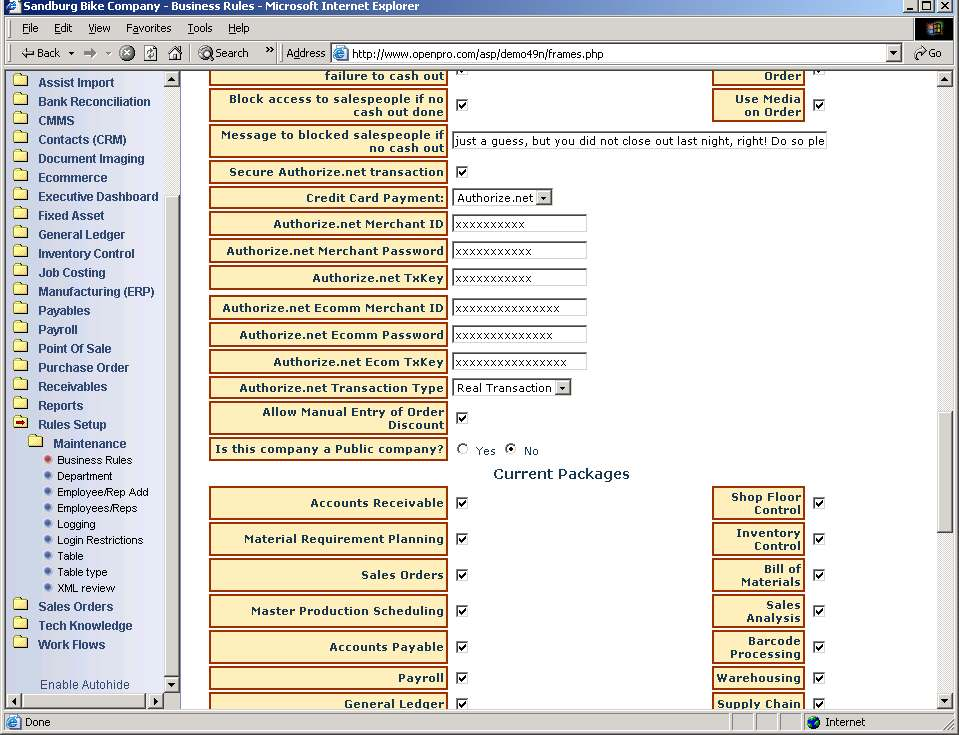Click the browser Back arrow icon
Viewport: 959px width, 735px height.
tap(27, 53)
